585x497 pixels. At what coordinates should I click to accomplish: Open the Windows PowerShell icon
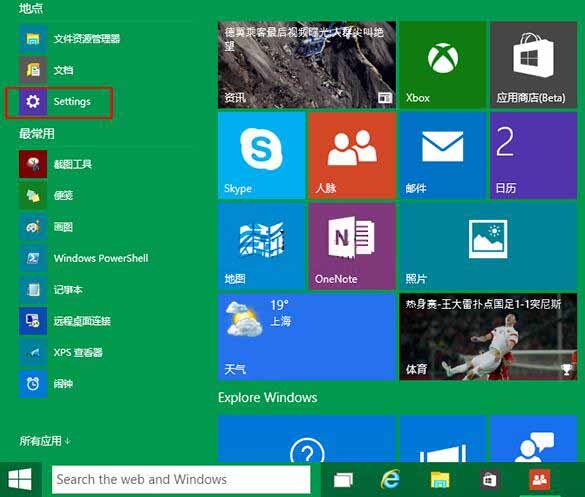click(33, 258)
